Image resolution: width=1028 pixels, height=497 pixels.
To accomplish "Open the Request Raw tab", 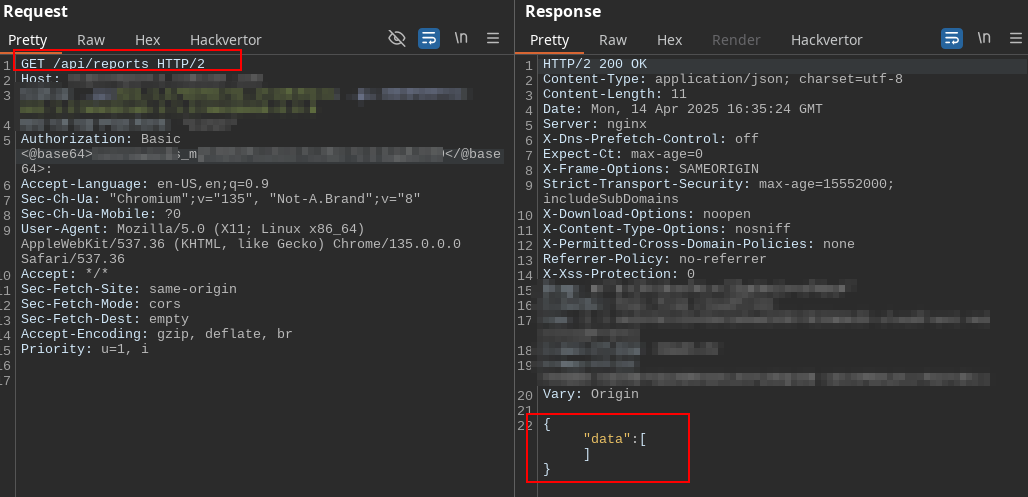I will point(90,40).
